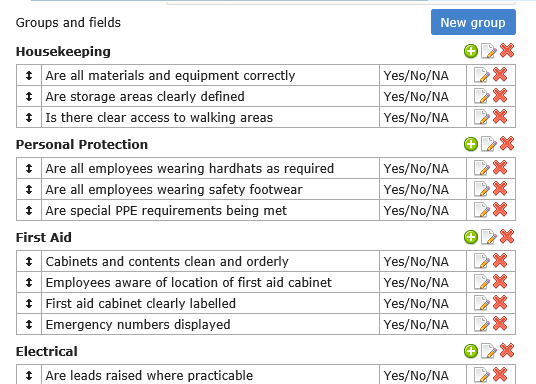
Task: Delete 'Are storage areas clearly defined' field
Action: [500, 96]
